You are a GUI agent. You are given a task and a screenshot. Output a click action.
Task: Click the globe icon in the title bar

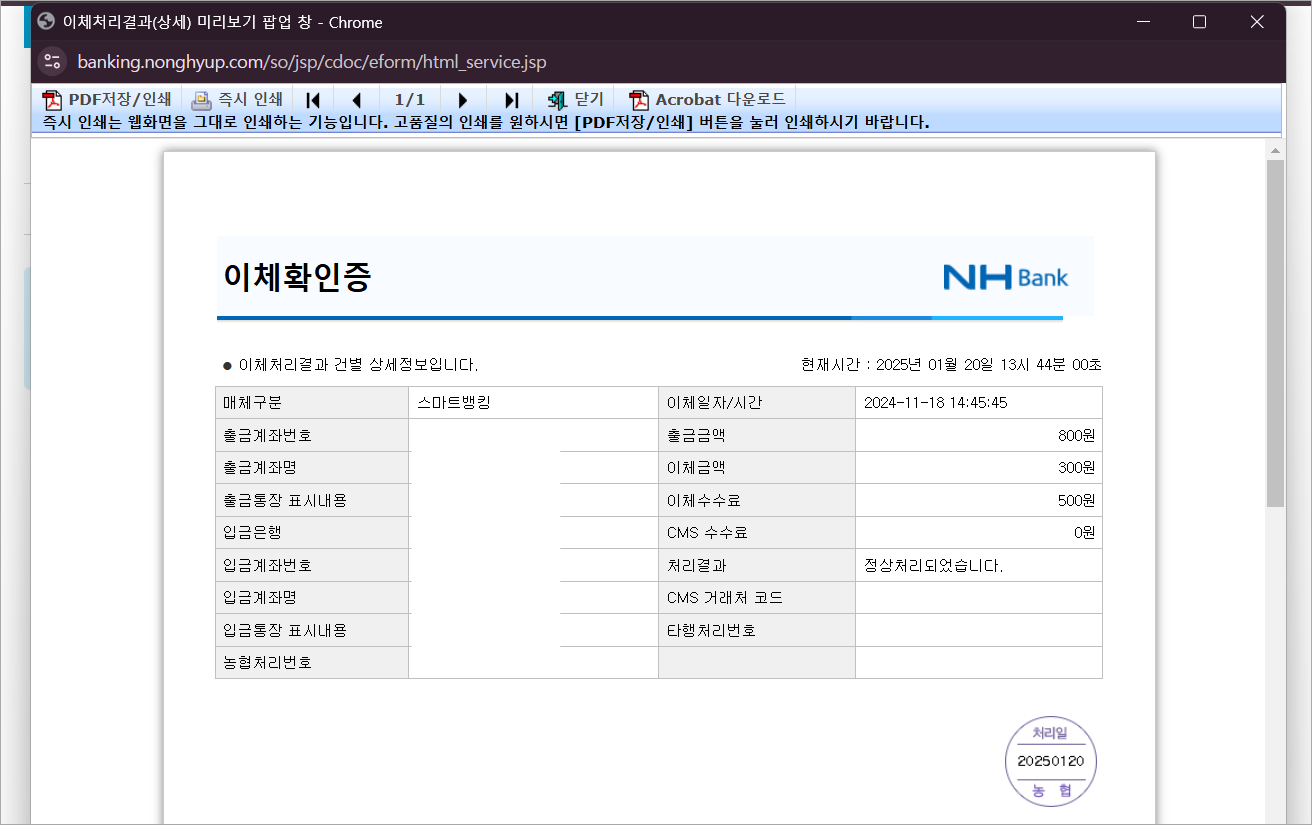coord(45,21)
